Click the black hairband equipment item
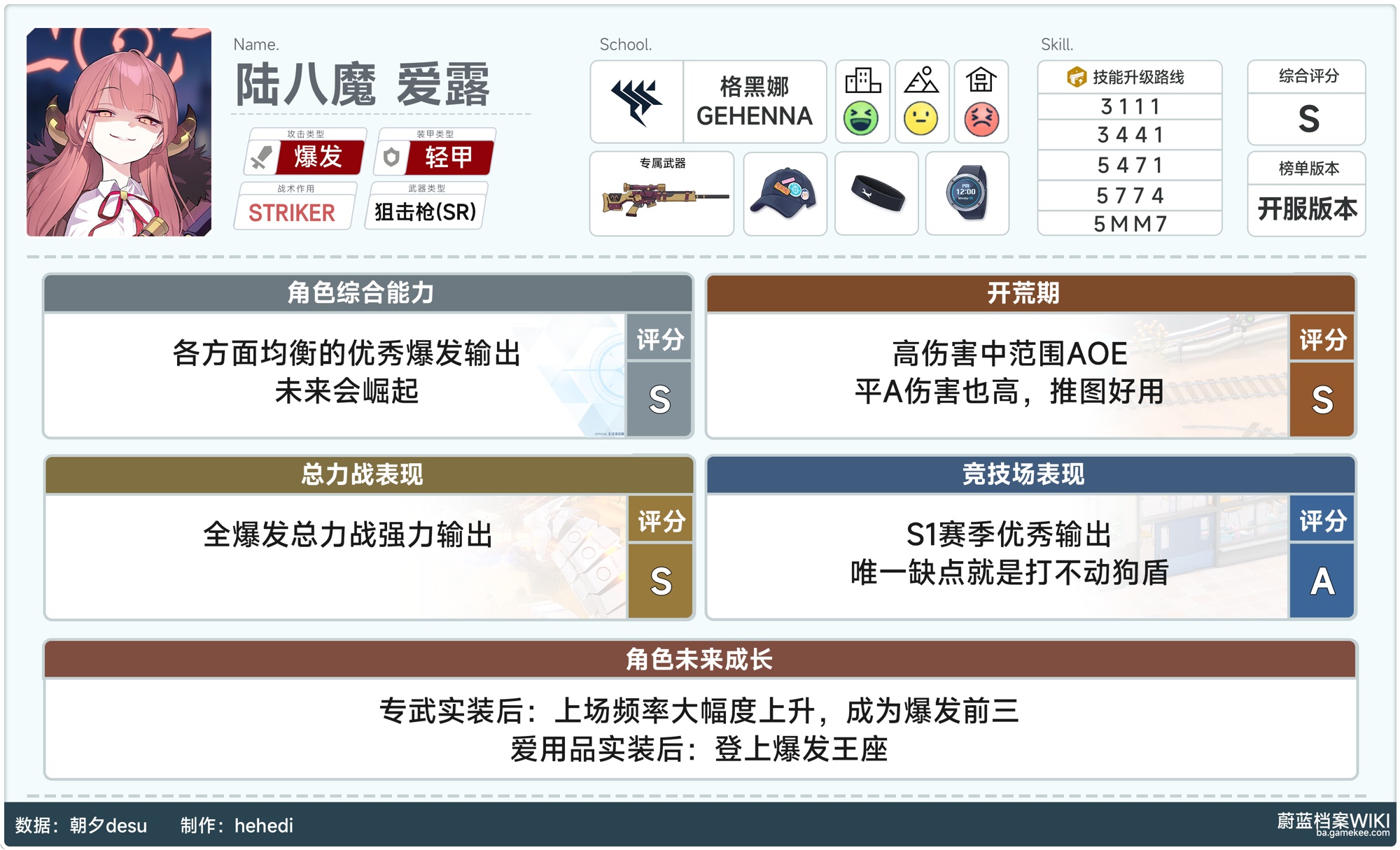This screenshot has width=1400, height=850. [x=877, y=194]
